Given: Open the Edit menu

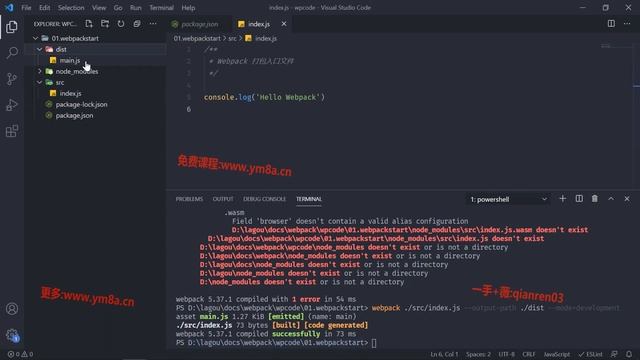Looking at the screenshot, I should (44, 7).
